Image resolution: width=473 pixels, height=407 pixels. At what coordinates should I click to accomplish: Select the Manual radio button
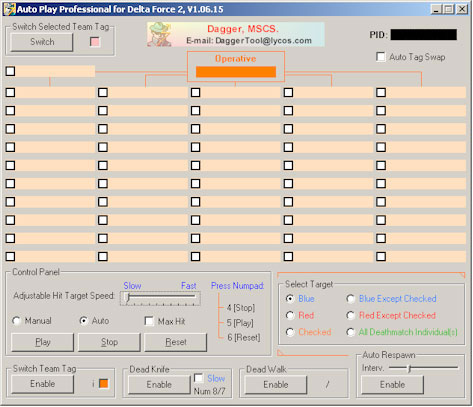pos(16,321)
